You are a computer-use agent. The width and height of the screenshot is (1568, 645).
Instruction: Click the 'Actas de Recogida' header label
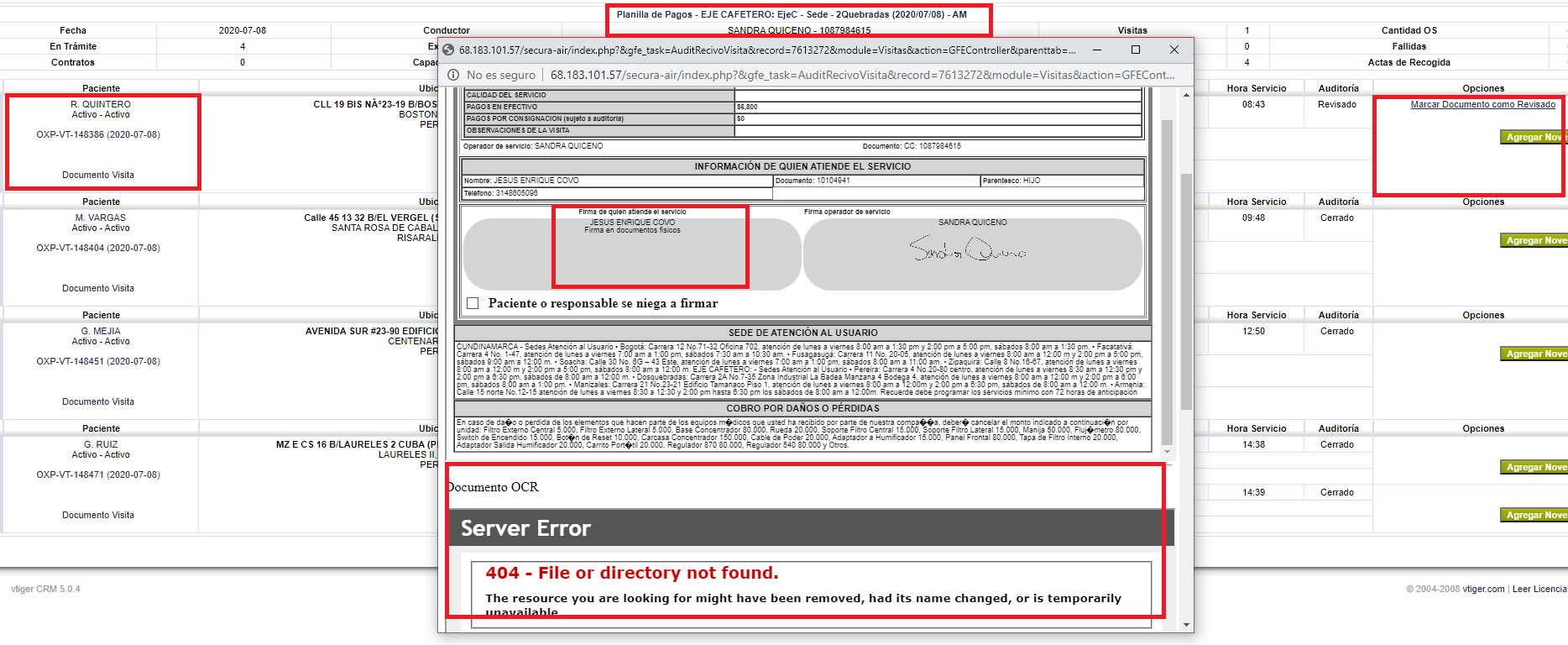coord(1409,62)
